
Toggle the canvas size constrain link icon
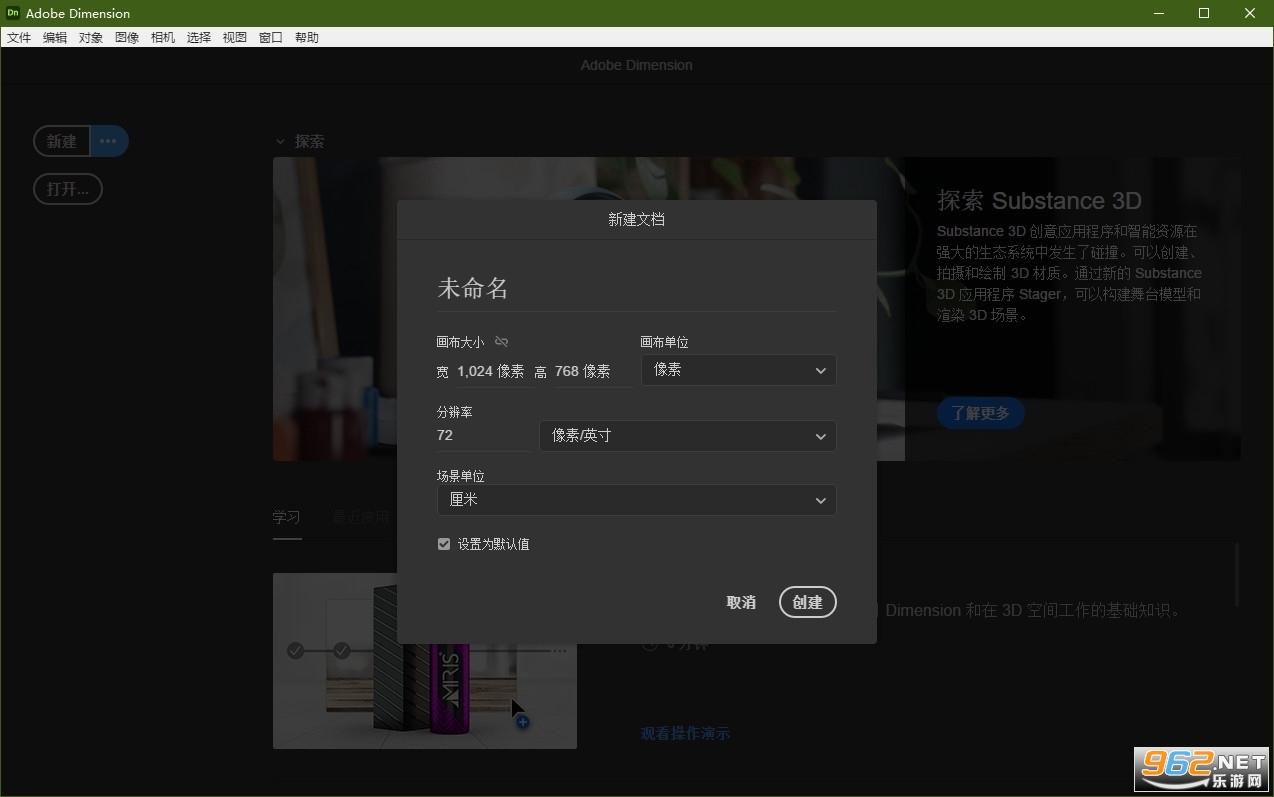pos(502,342)
